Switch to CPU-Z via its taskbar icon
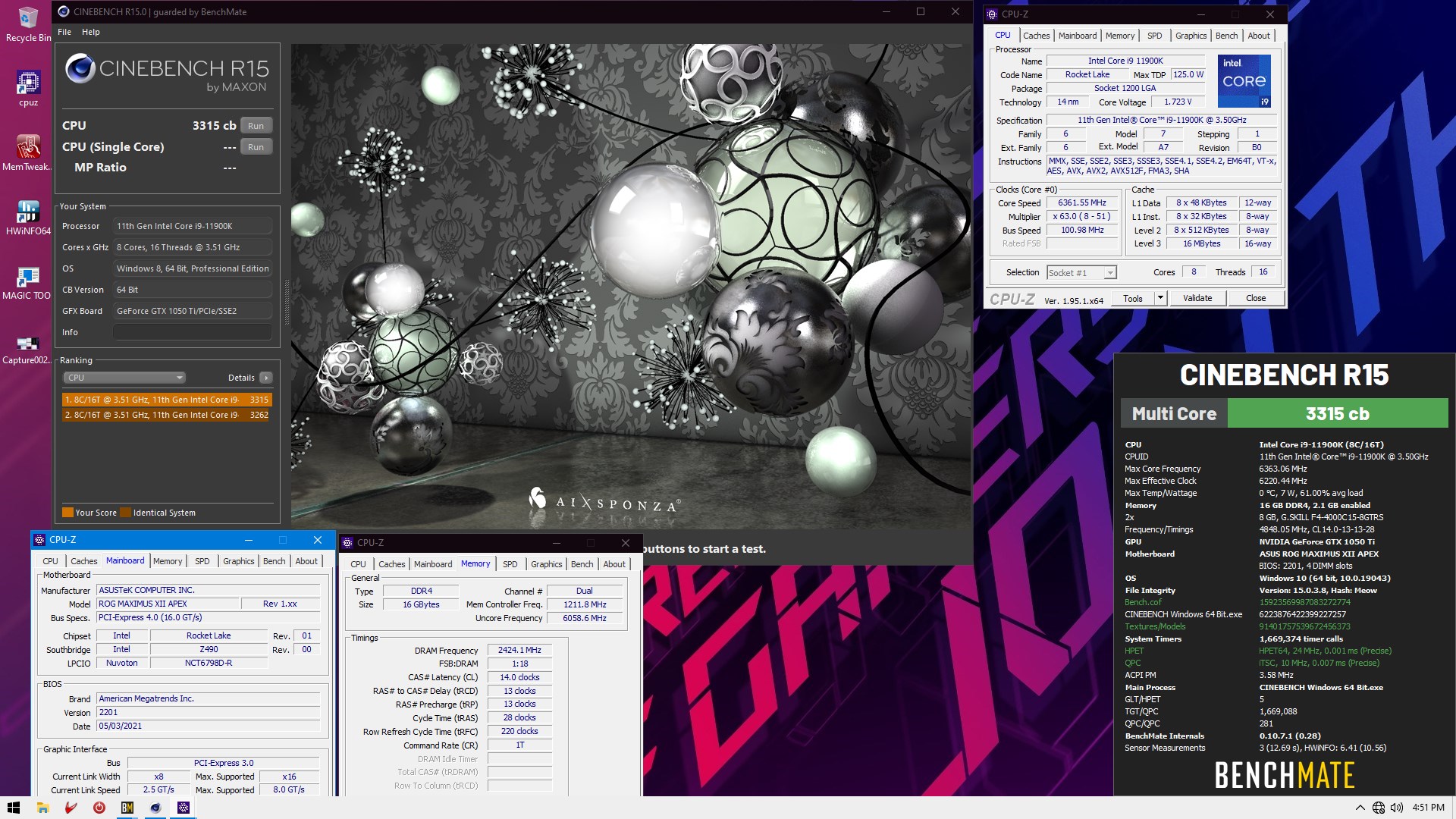Viewport: 1456px width, 819px height. (183, 808)
